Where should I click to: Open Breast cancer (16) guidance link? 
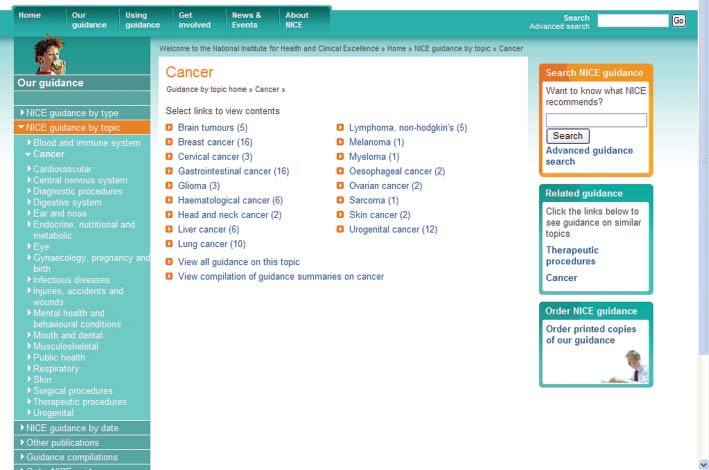pyautogui.click(x=215, y=142)
